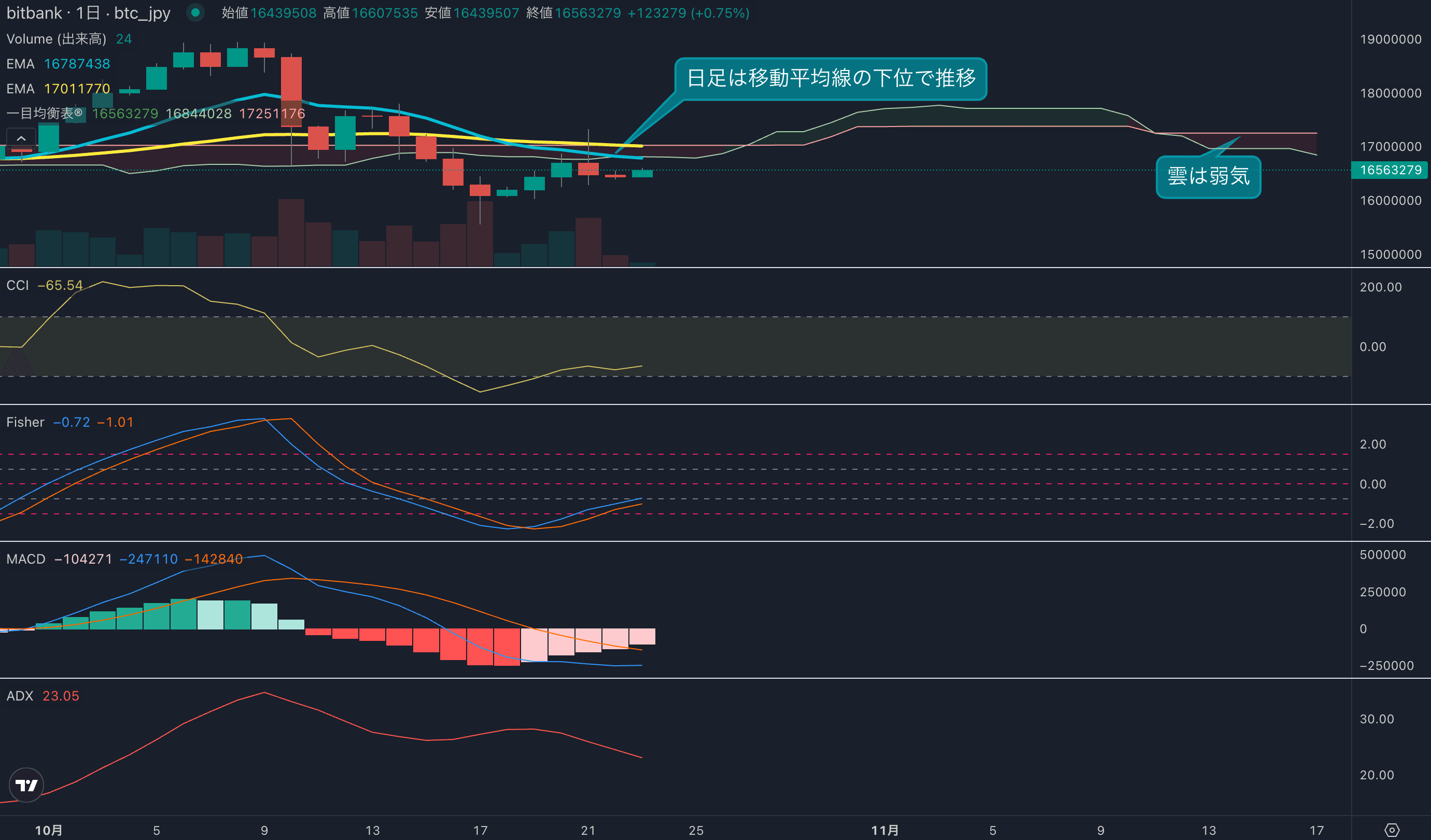Click the TradingView logo badge
Screen dimensions: 1431x840
(x=26, y=785)
